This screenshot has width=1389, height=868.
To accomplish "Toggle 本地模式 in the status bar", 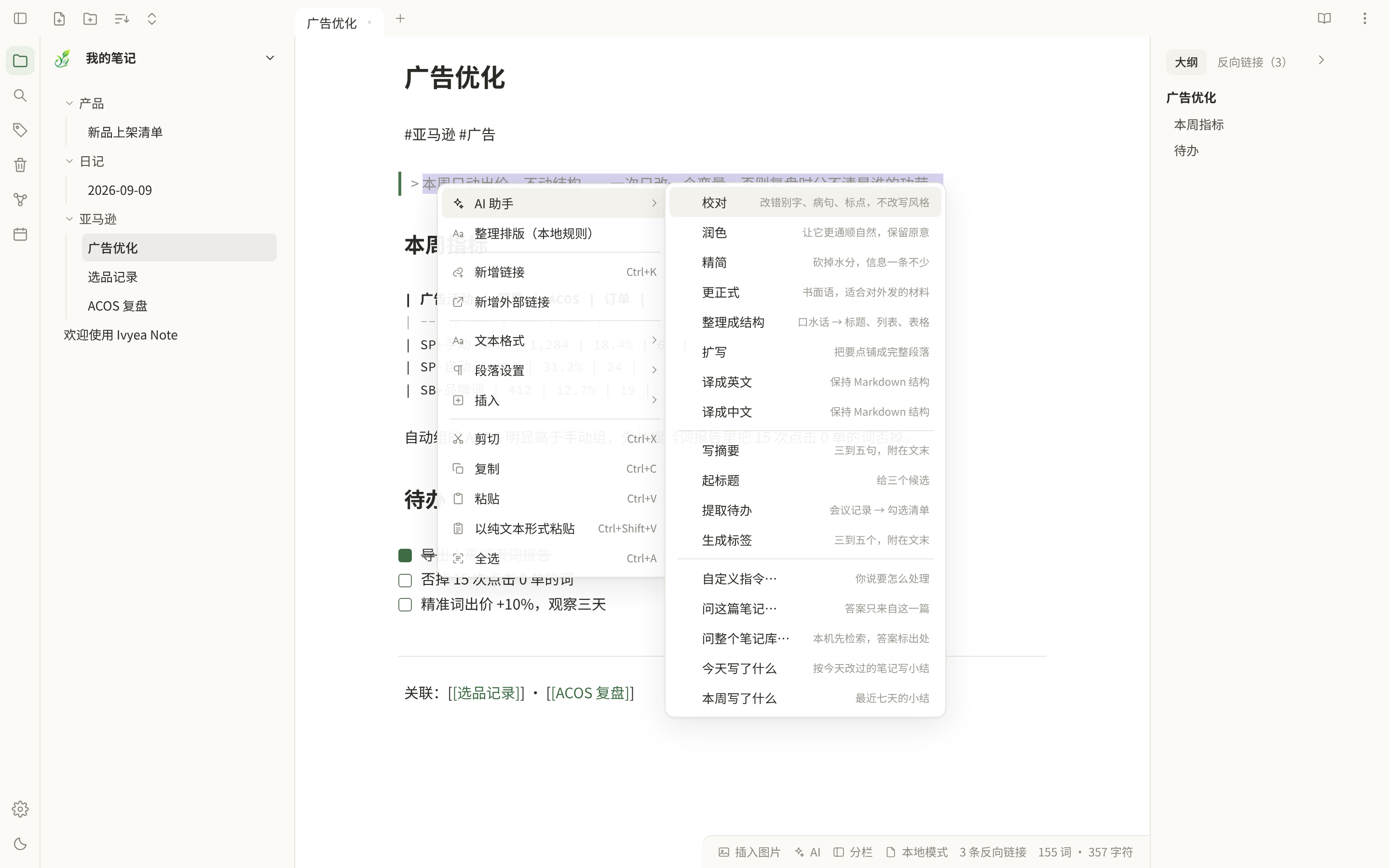I will pos(917,852).
